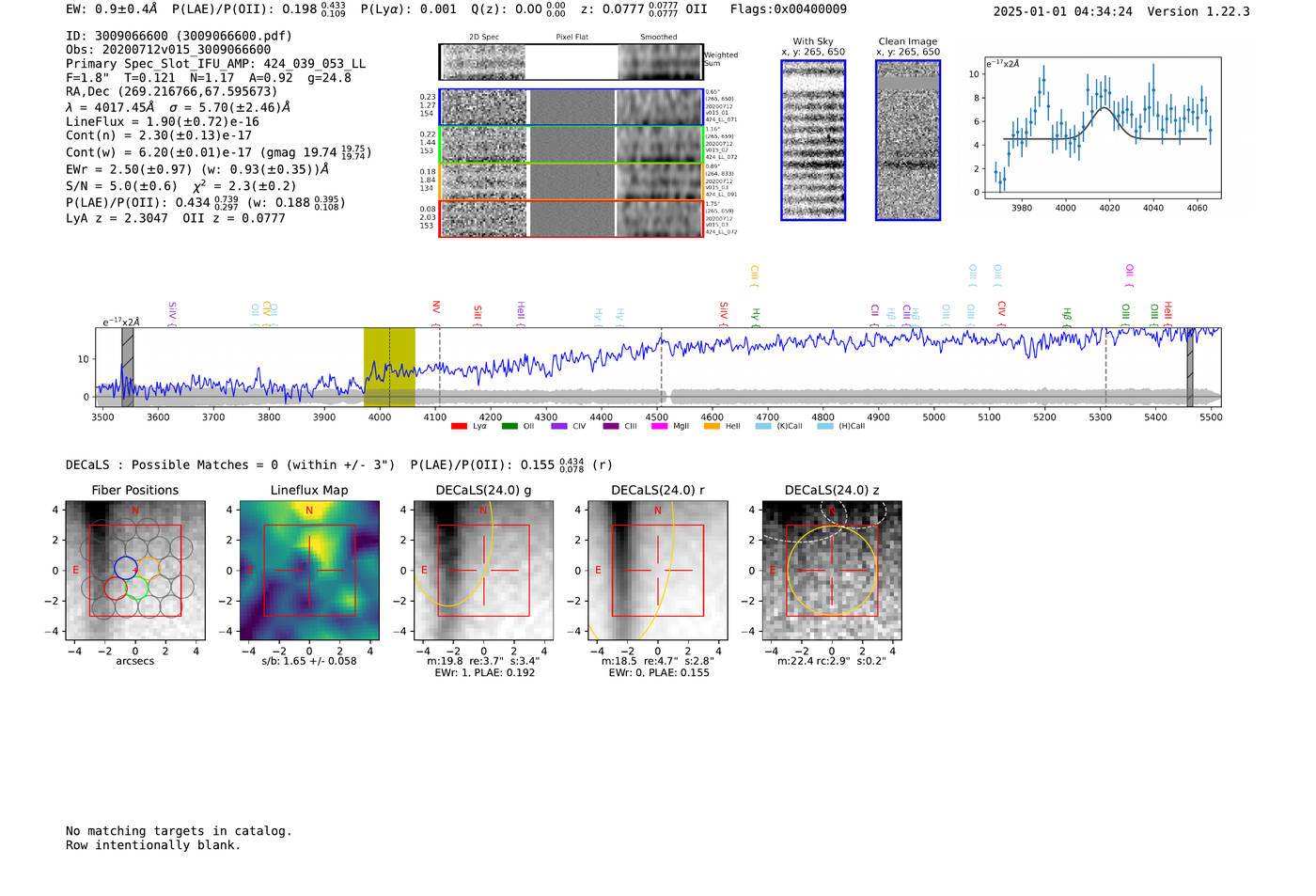Image resolution: width=1316 pixels, height=896 pixels.
Task: Click the green OII legend swatch
Action: tap(509, 426)
